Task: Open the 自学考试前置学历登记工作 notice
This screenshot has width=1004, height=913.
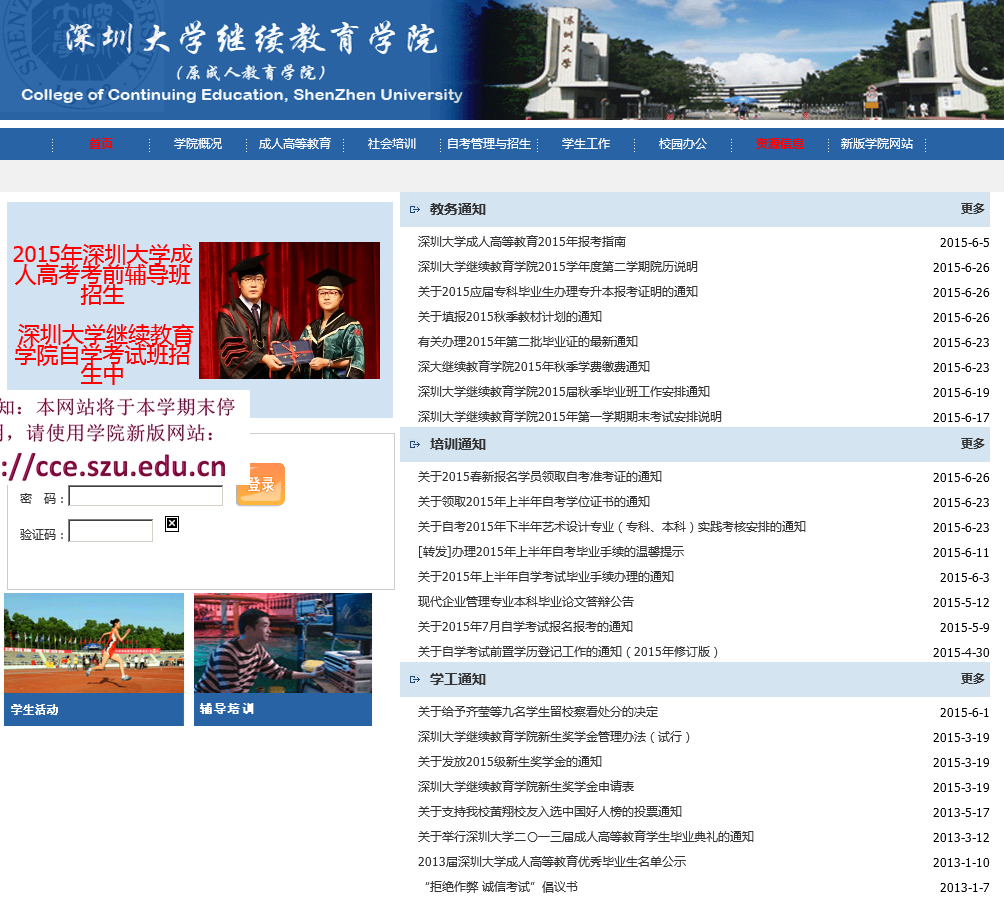Action: [x=569, y=652]
